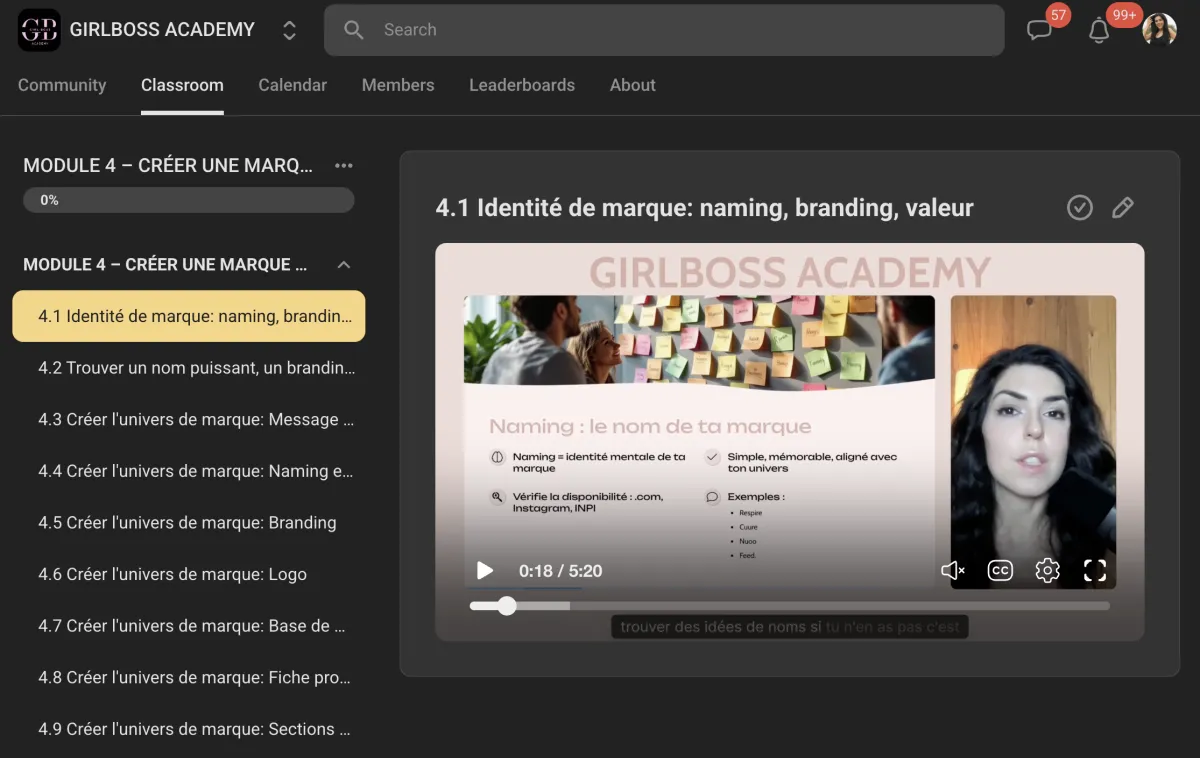
Task: Open video settings gear icon
Action: click(1047, 571)
